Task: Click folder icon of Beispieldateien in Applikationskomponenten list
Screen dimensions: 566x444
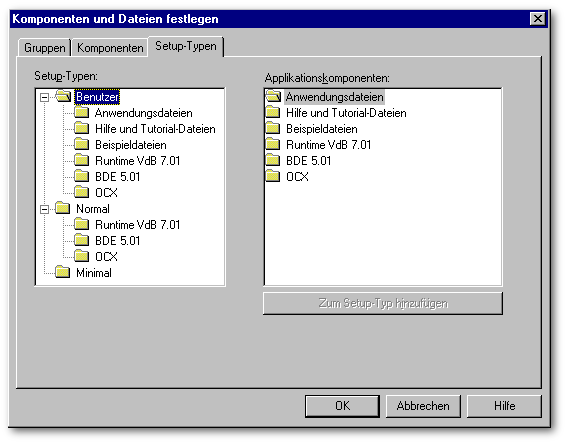Action: tap(273, 129)
